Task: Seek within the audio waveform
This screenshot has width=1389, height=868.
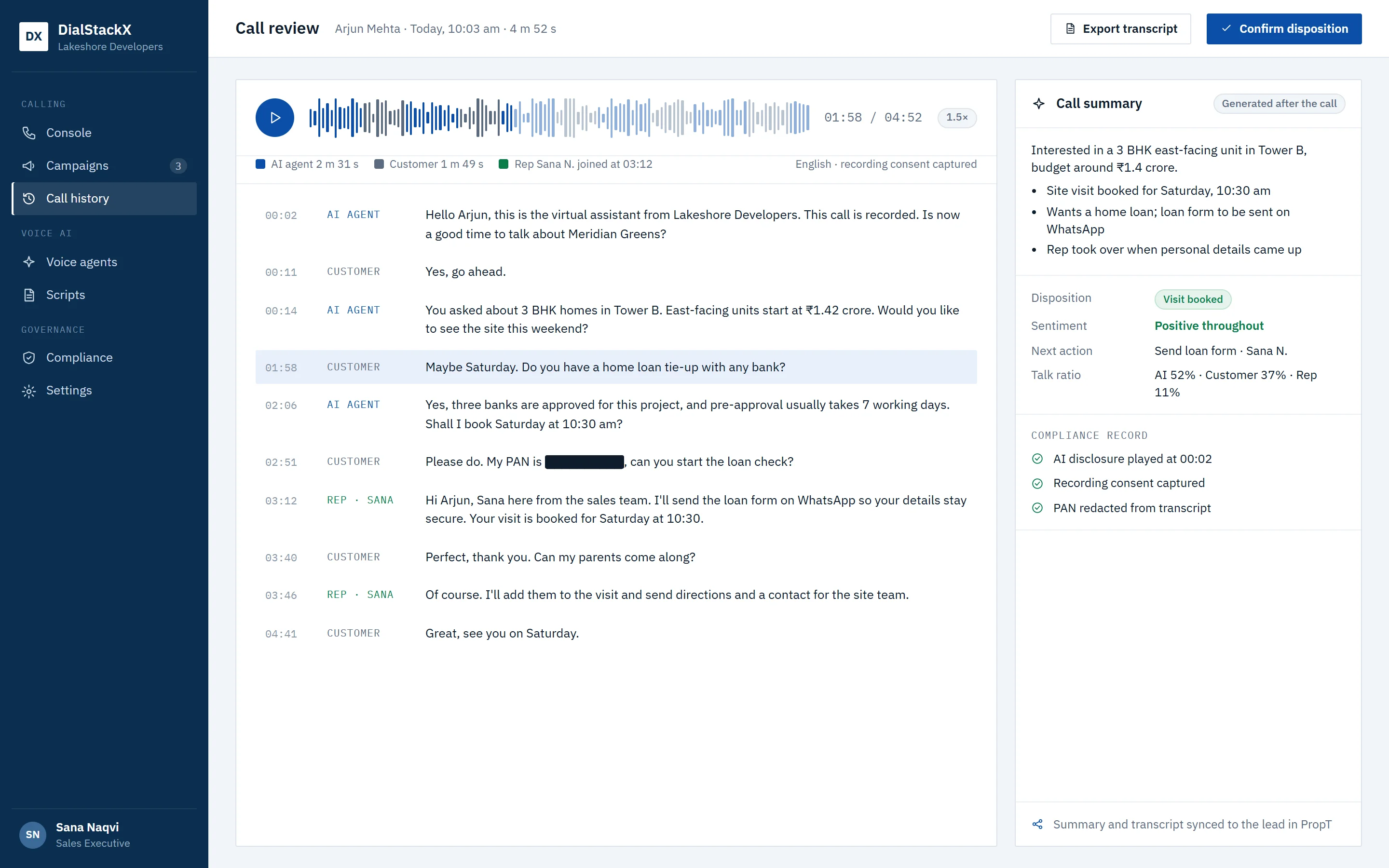Action: coord(559,118)
